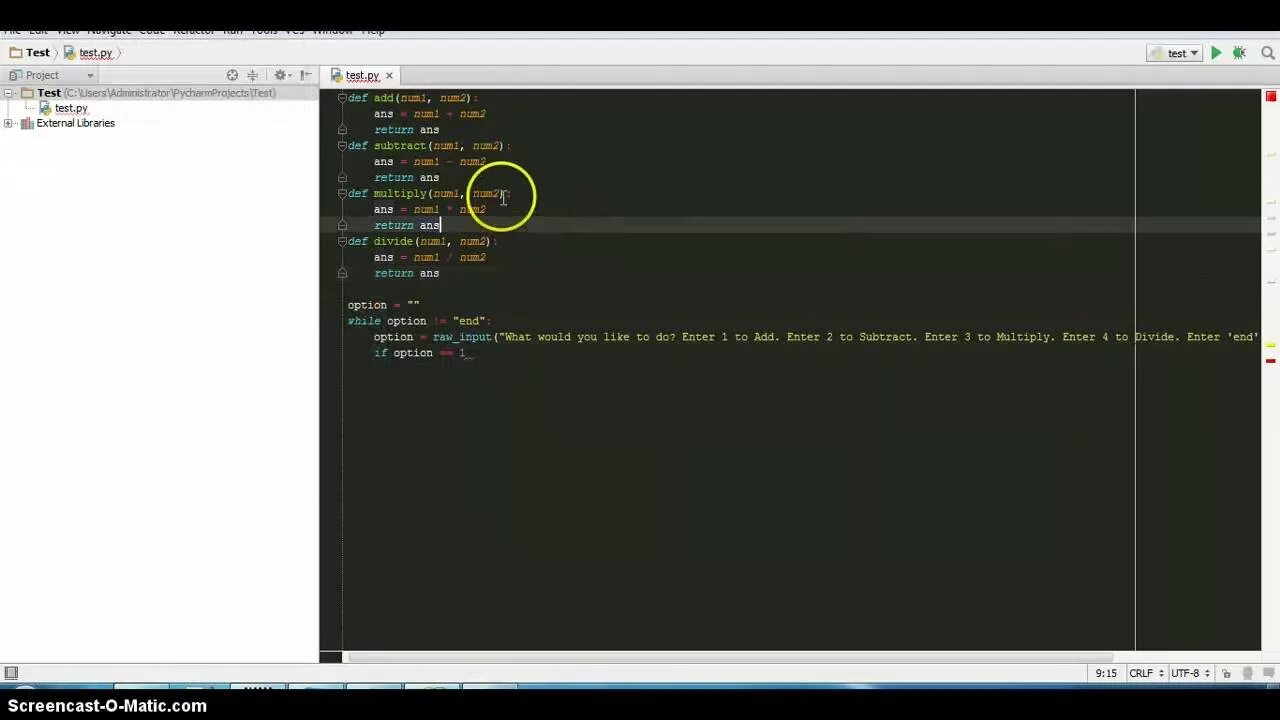This screenshot has height=720, width=1280.
Task: Open the CRLF line separator selector
Action: tap(1146, 674)
